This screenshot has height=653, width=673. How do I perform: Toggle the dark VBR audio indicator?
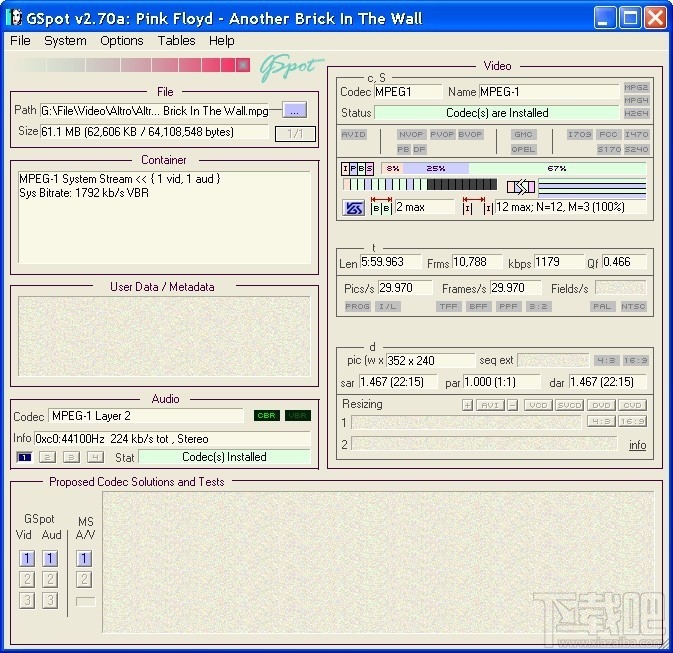[297, 416]
